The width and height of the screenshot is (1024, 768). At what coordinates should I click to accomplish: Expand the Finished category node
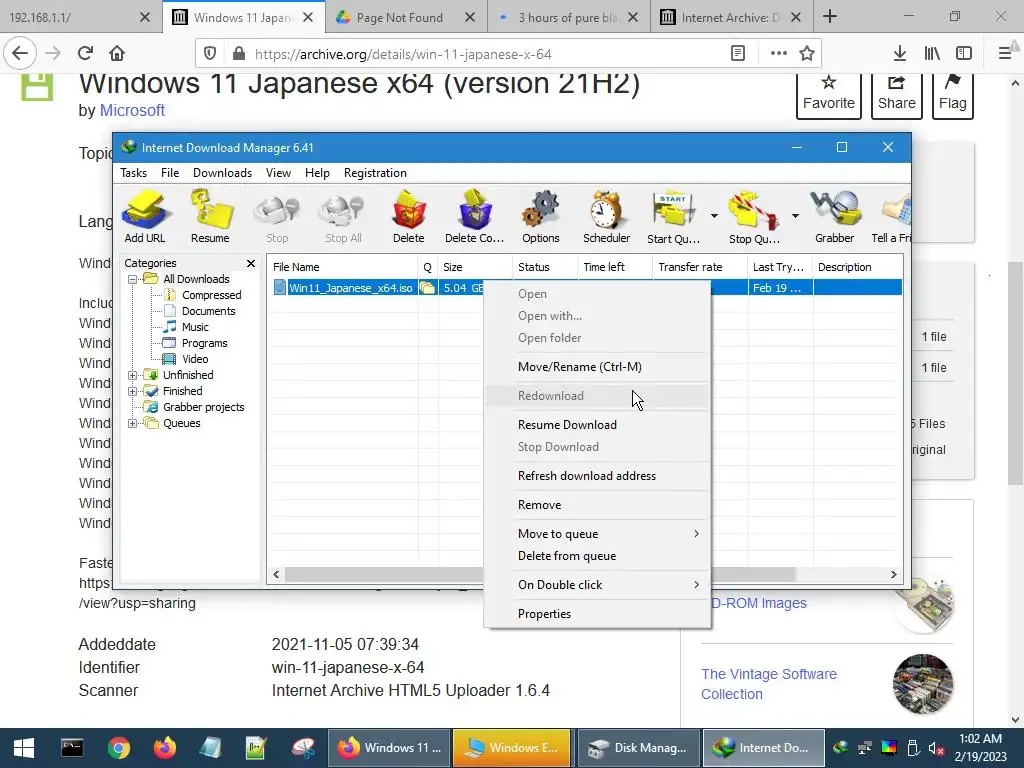pos(133,391)
